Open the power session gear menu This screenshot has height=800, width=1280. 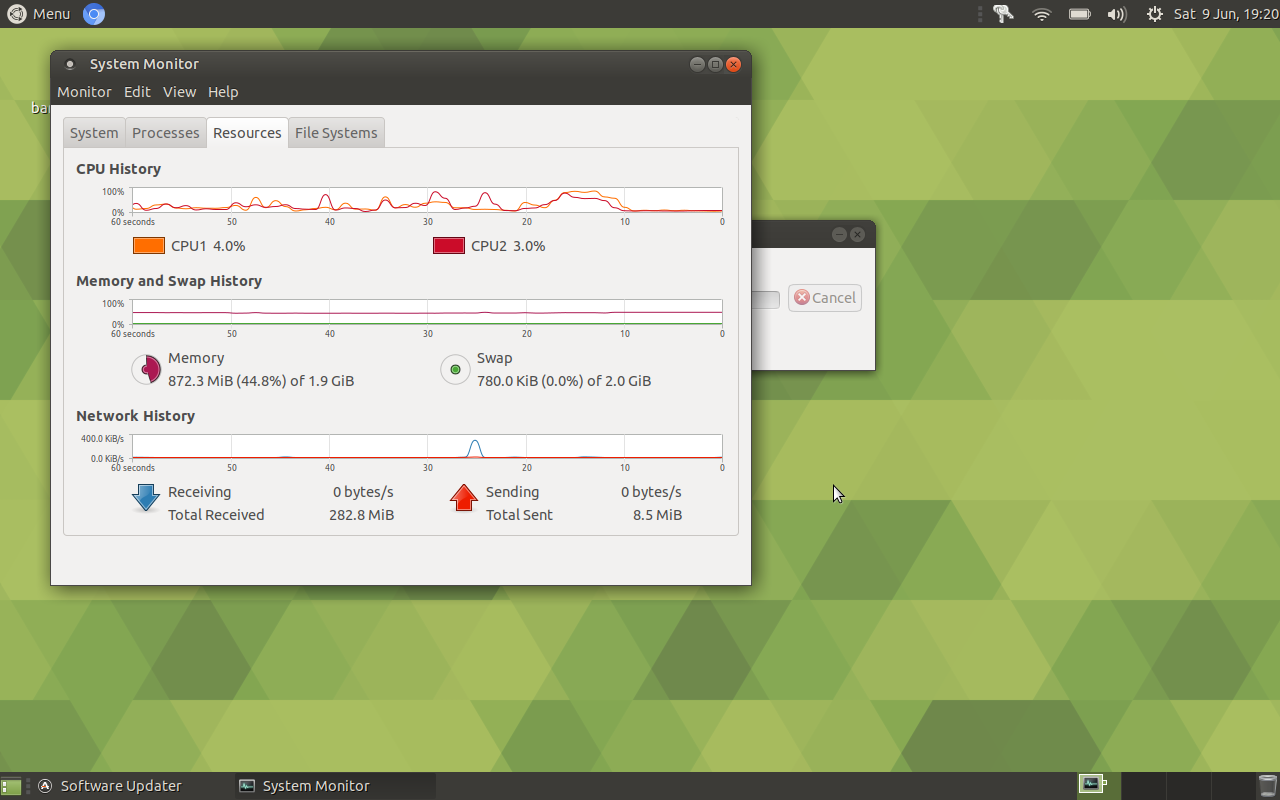point(1155,14)
